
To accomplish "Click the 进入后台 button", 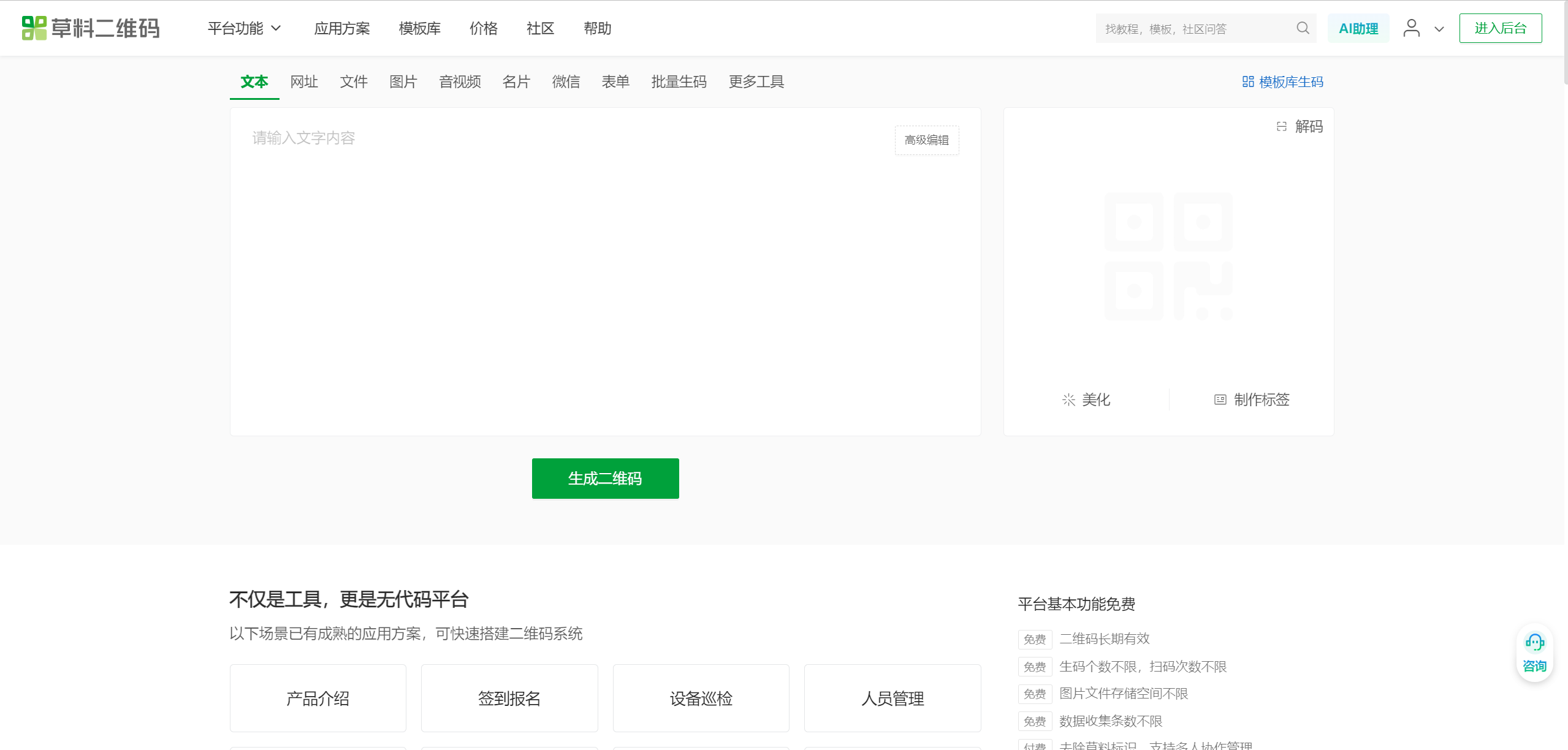I will 1500,28.
